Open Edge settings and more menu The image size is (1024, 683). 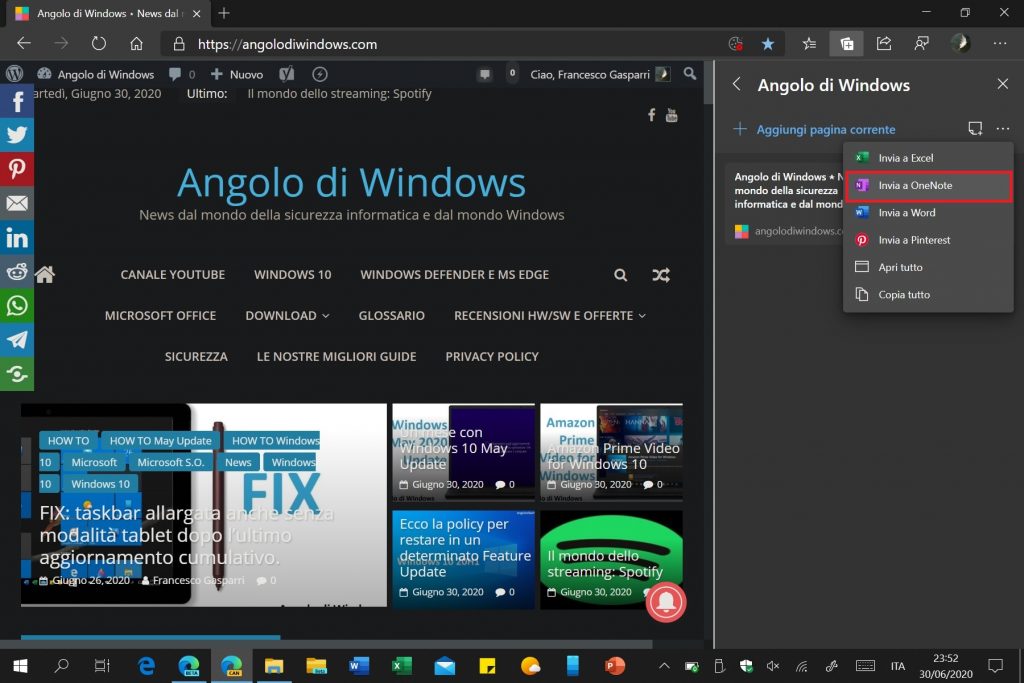[999, 44]
